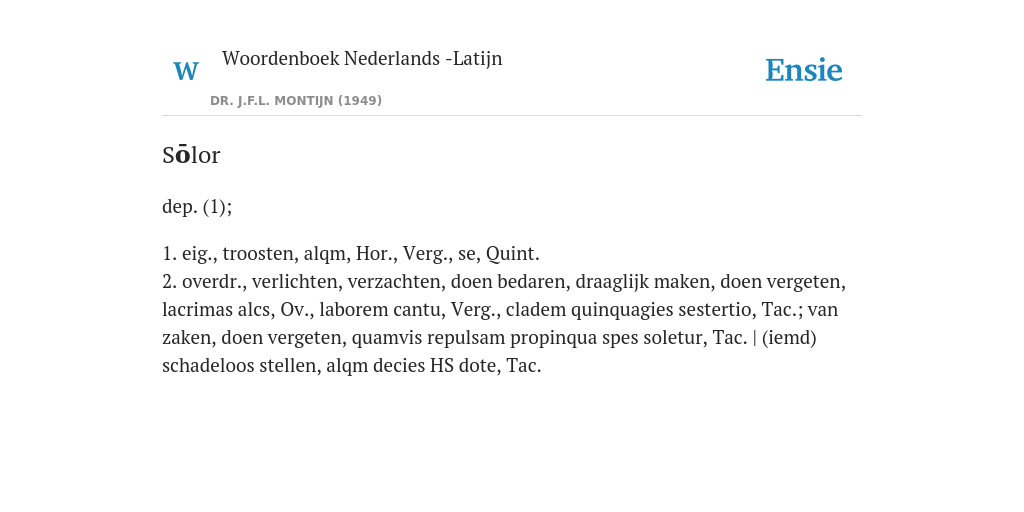Click the blue W dictionary icon
The image size is (1024, 512).
point(186,71)
